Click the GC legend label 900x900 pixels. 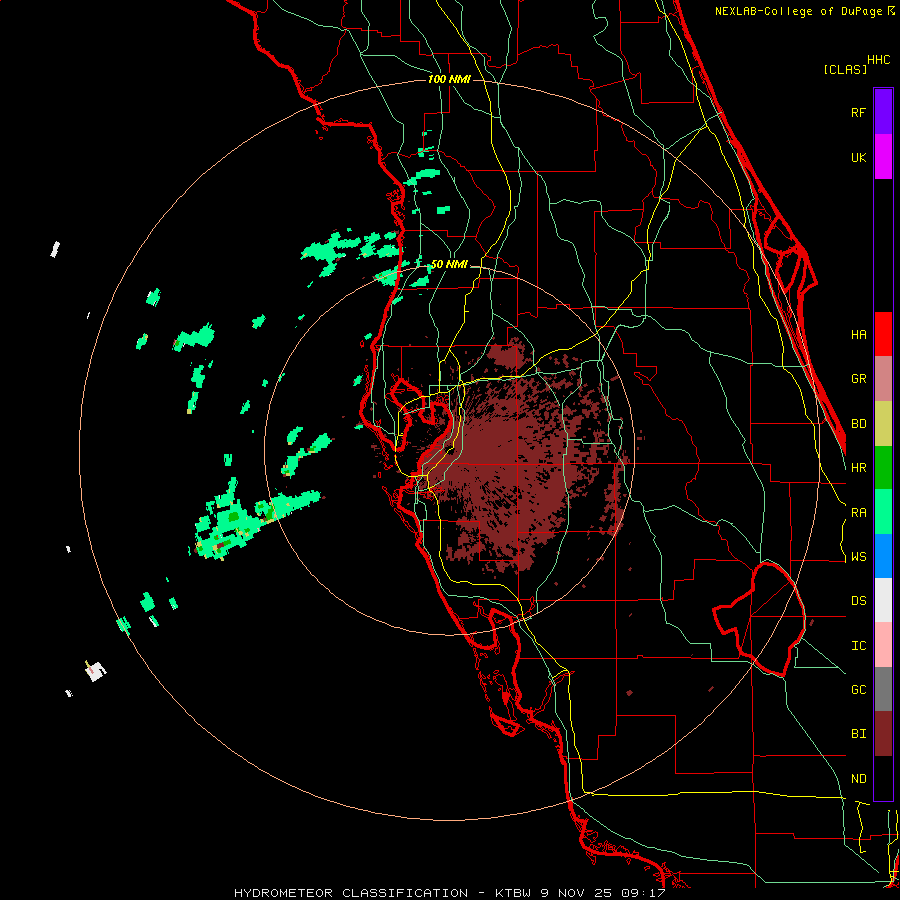(x=858, y=690)
